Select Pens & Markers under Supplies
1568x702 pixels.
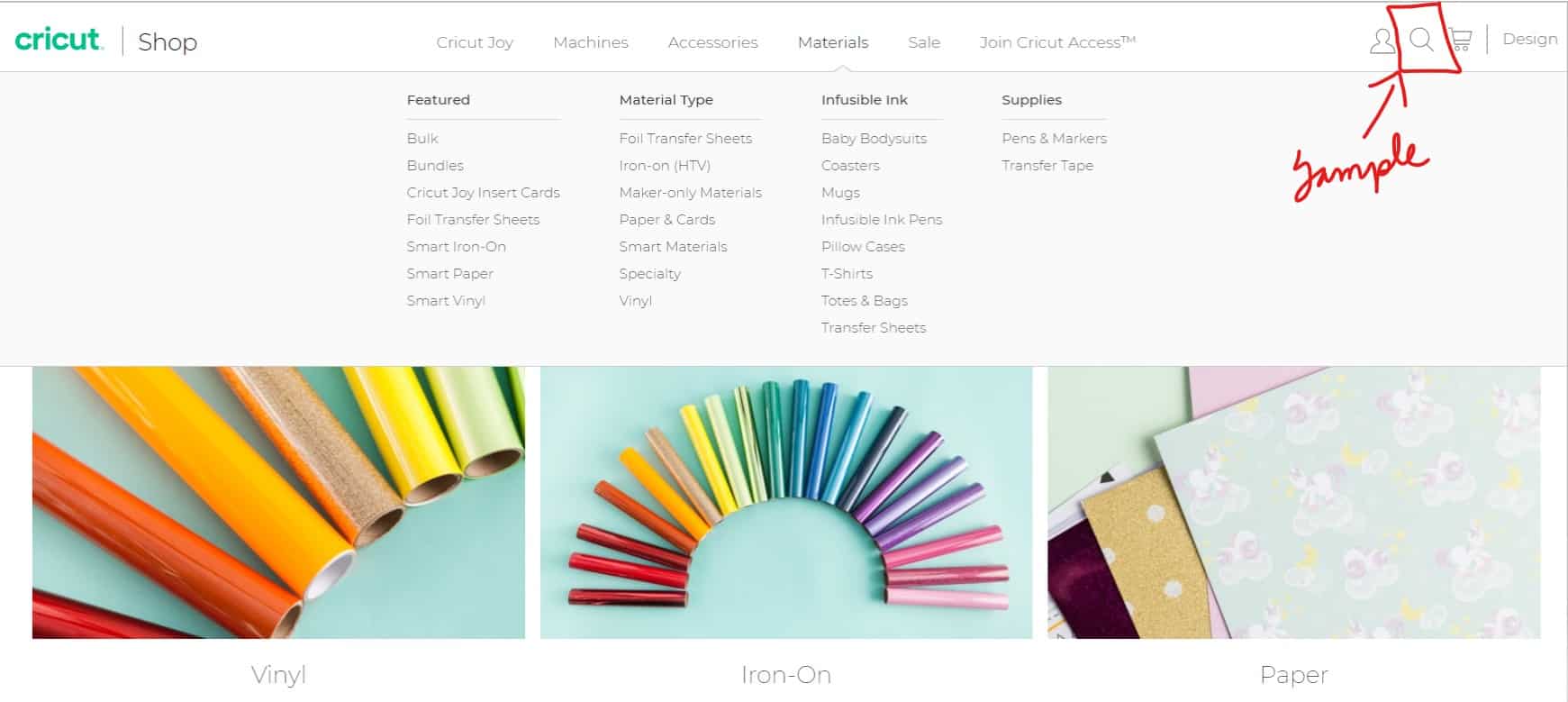click(1054, 139)
